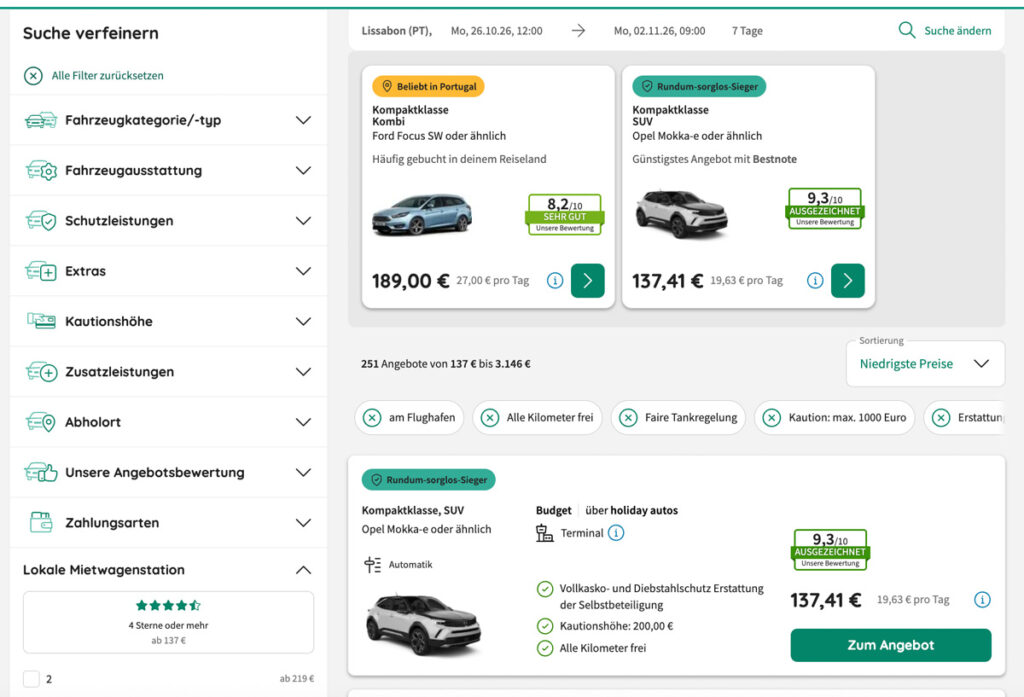The image size is (1024, 697).
Task: Click 'Alle Filter zurücksetzen' link
Action: [x=108, y=76]
